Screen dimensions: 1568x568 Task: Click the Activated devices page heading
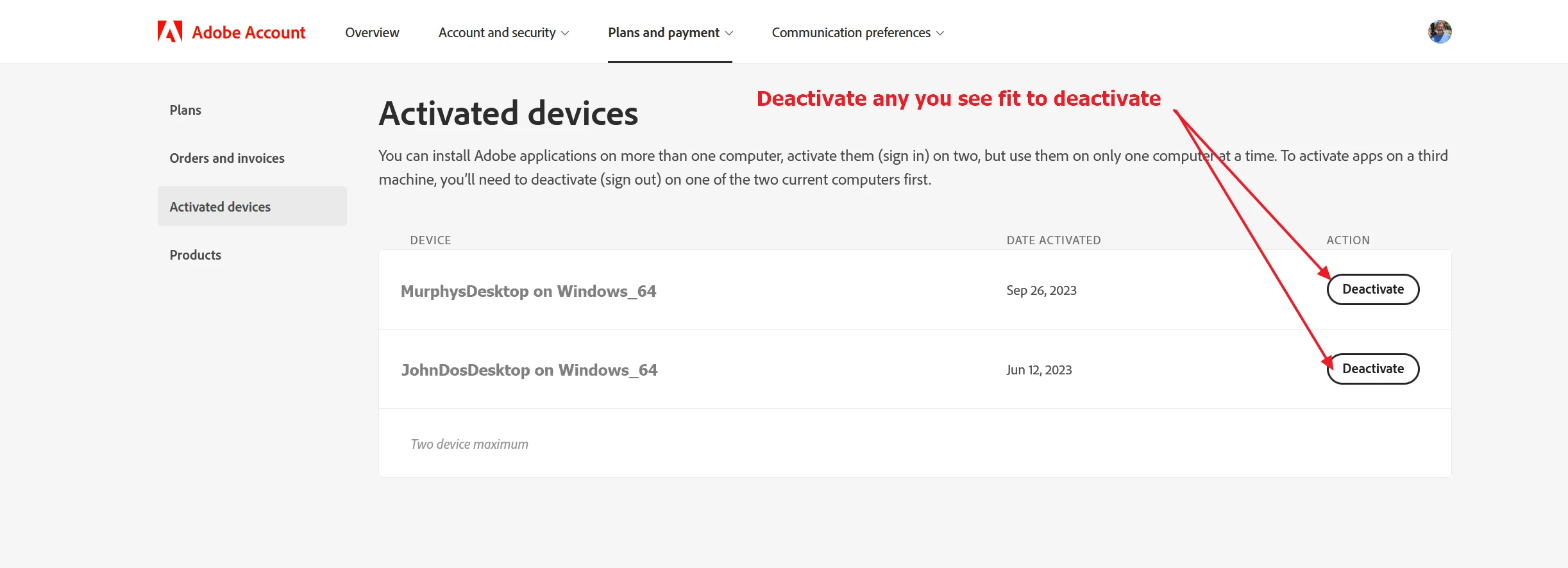pos(508,113)
